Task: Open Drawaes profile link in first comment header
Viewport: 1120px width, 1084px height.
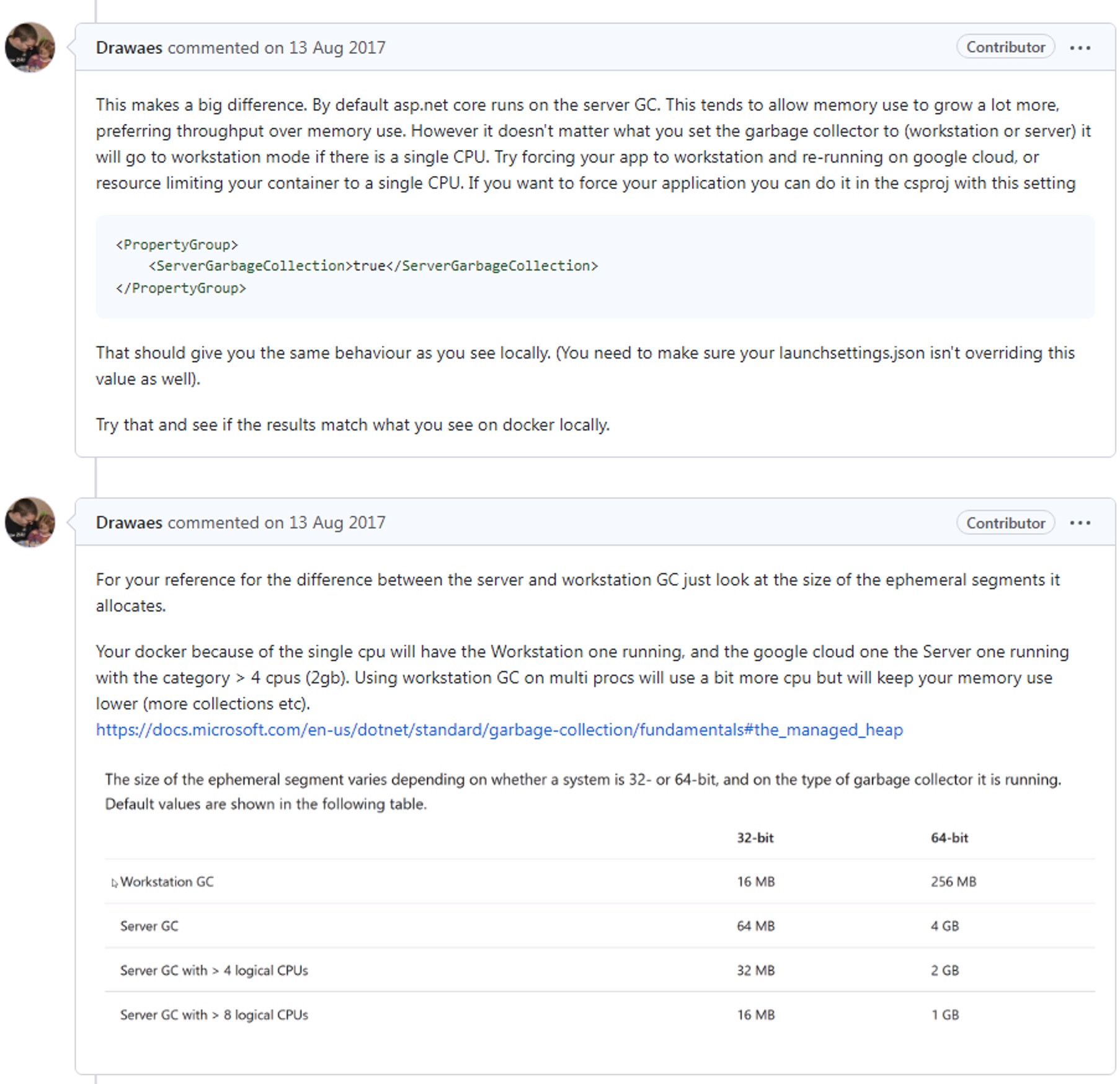Action: [x=129, y=48]
